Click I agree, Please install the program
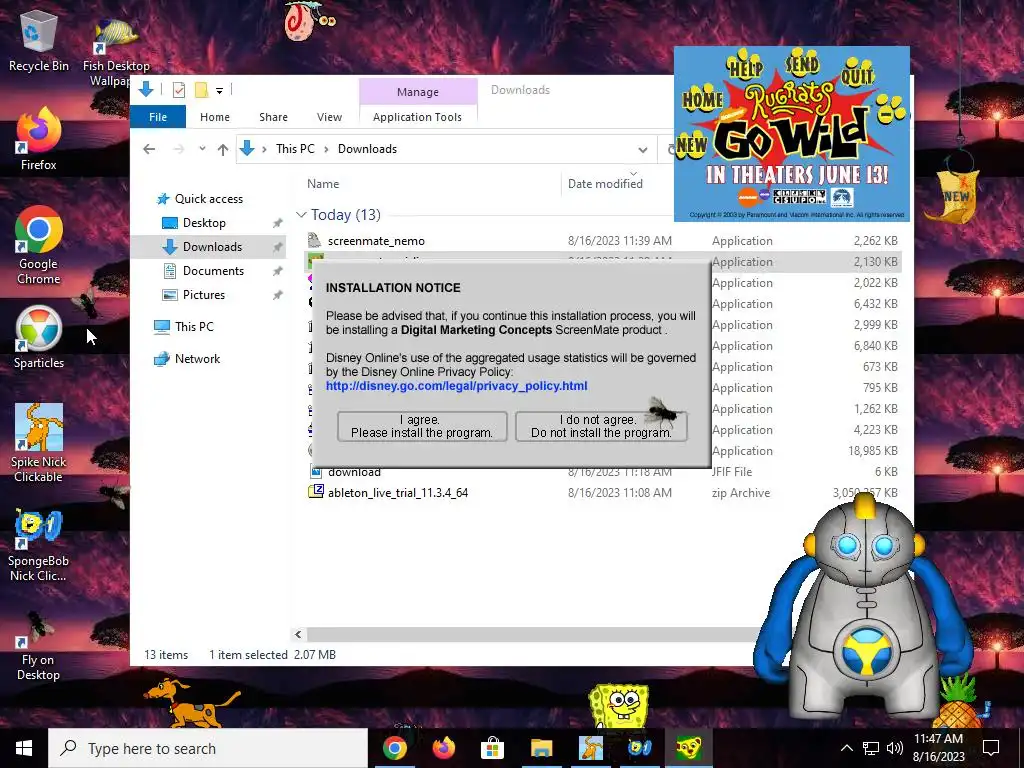The image size is (1024, 768). click(x=422, y=426)
